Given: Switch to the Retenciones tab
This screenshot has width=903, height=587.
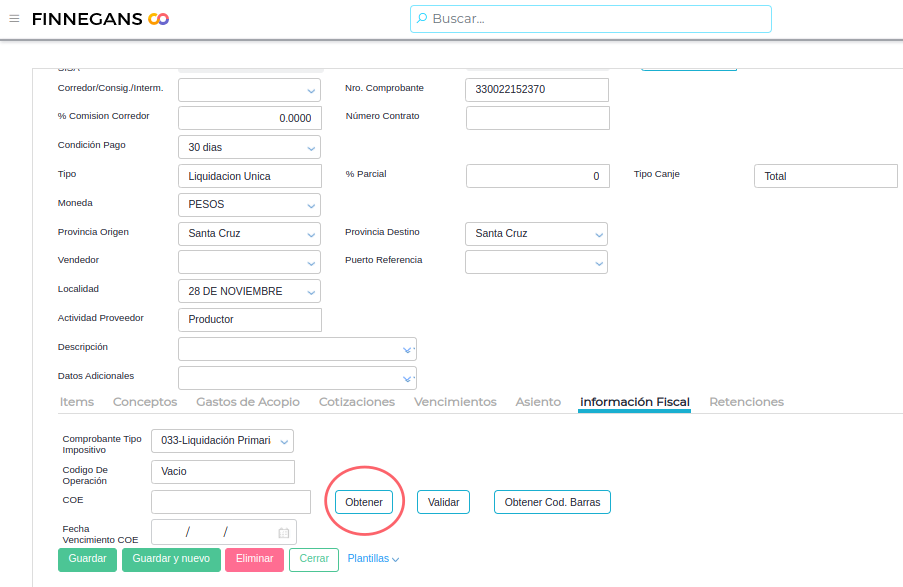Looking at the screenshot, I should 746,402.
